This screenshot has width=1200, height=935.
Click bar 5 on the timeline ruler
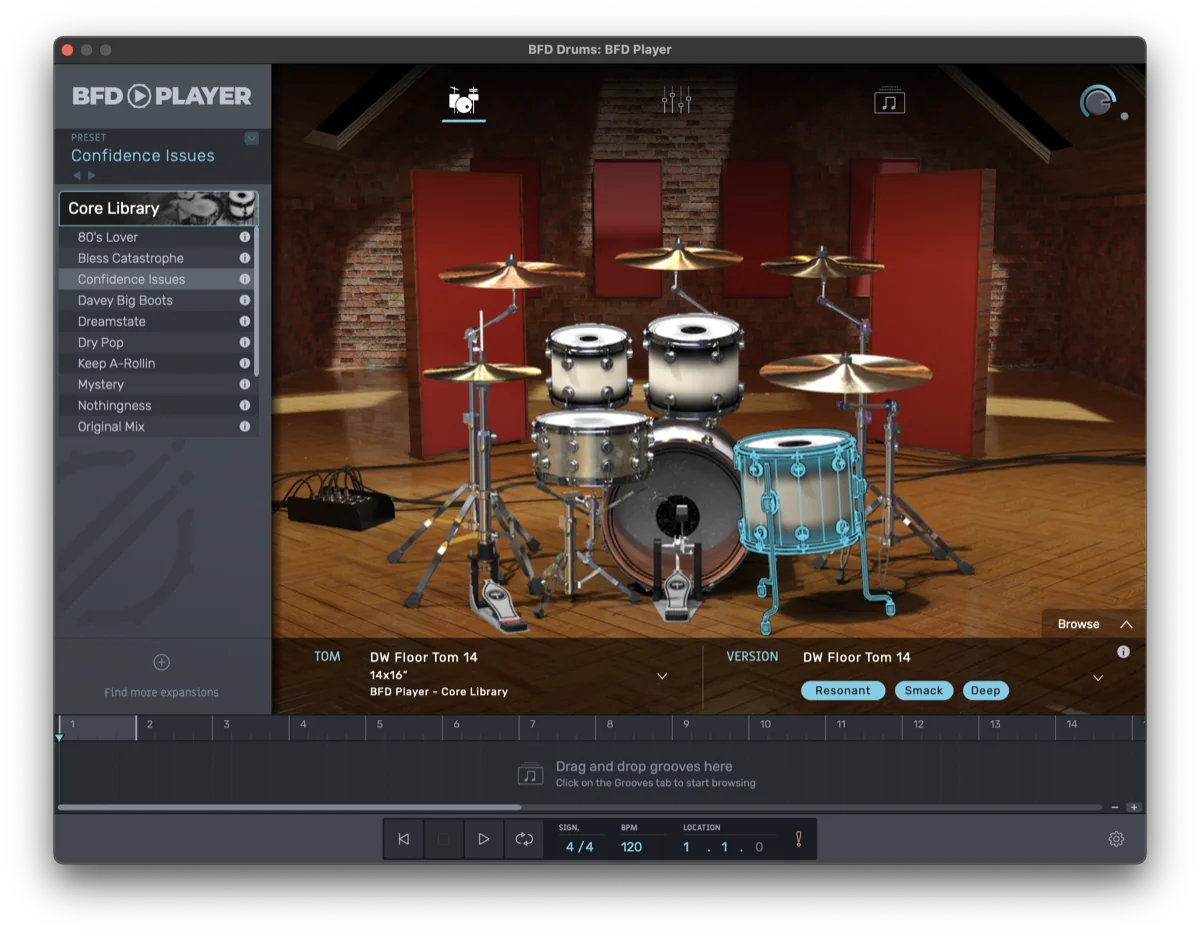click(380, 724)
